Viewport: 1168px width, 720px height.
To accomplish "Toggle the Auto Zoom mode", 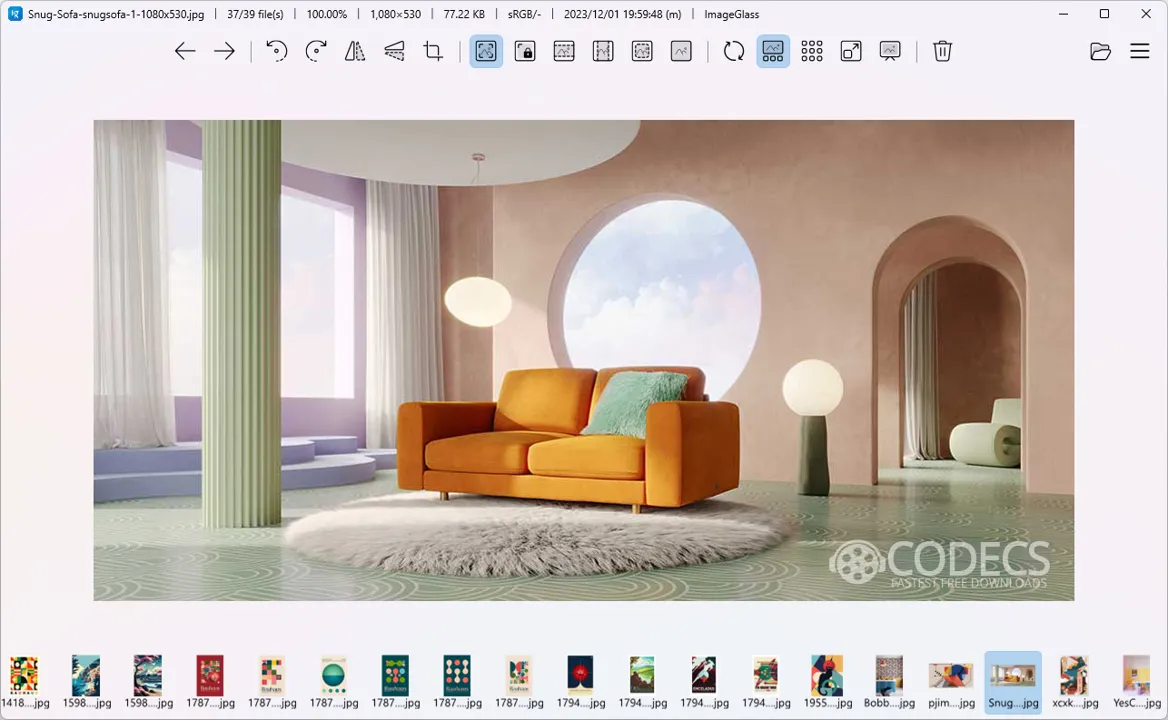I will point(486,51).
